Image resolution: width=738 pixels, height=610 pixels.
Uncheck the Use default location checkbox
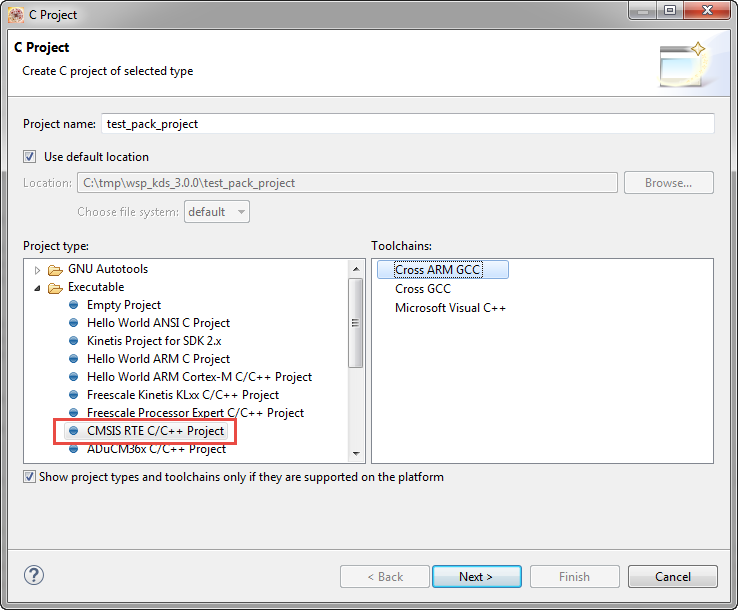[x=30, y=157]
